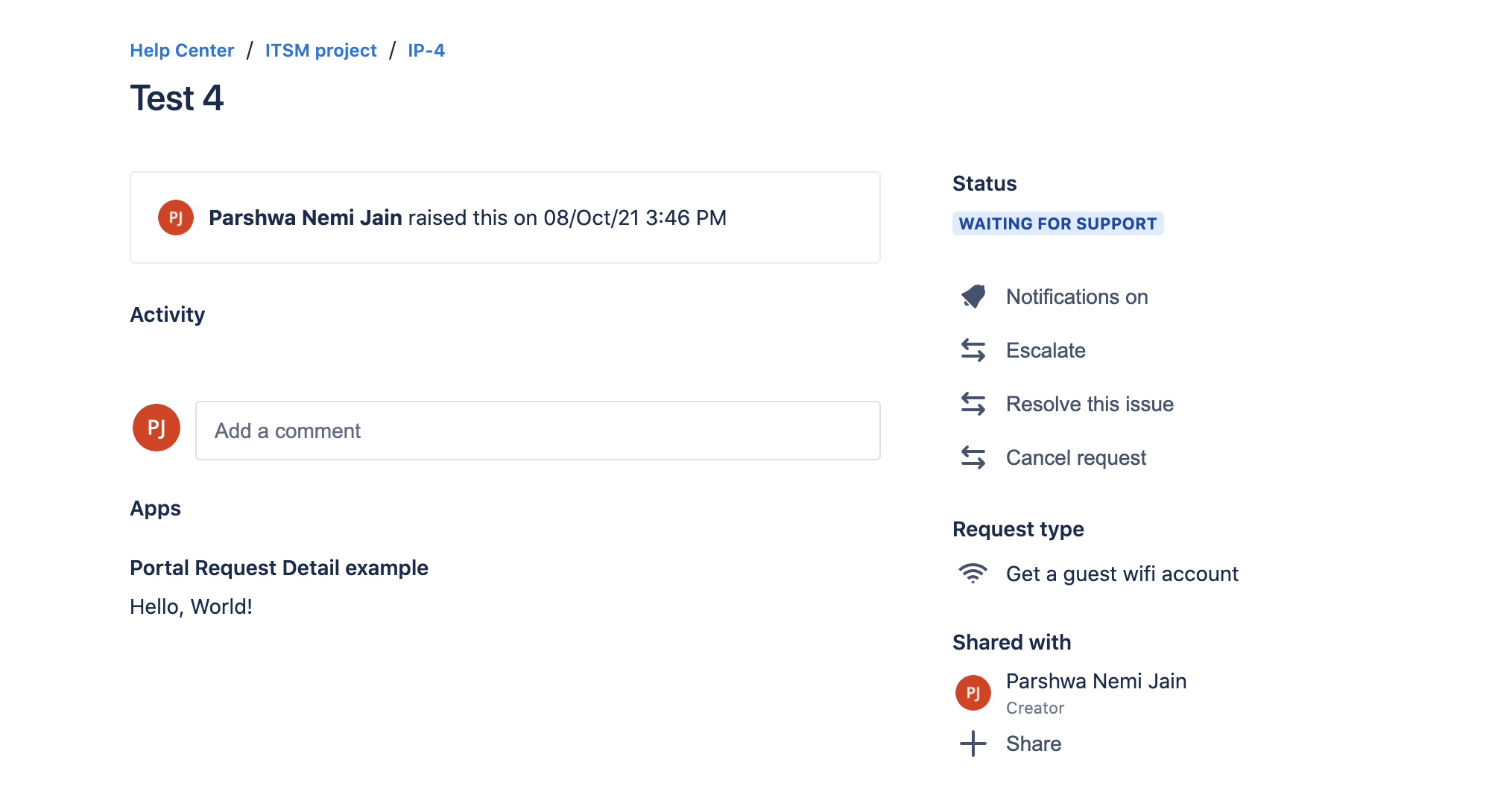
Task: Click PJ avatar in raised-by banner
Action: click(x=176, y=218)
